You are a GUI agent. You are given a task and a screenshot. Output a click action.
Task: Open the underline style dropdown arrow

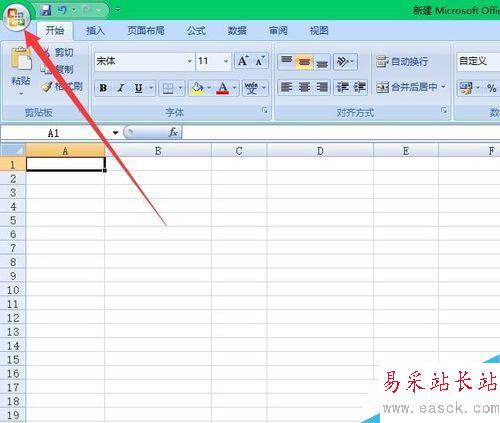tap(151, 88)
